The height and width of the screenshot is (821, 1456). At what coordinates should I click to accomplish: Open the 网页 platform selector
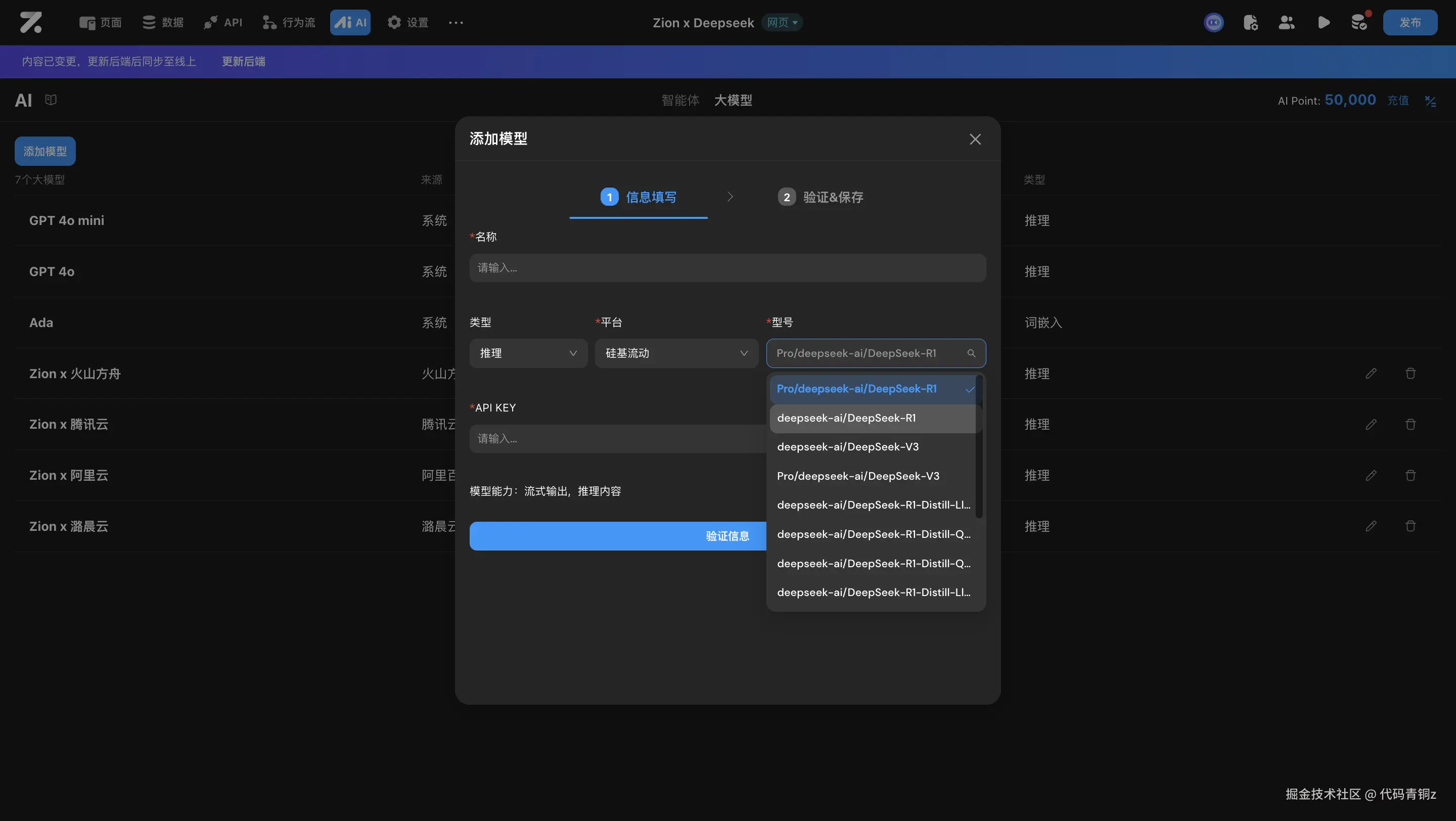coord(782,23)
